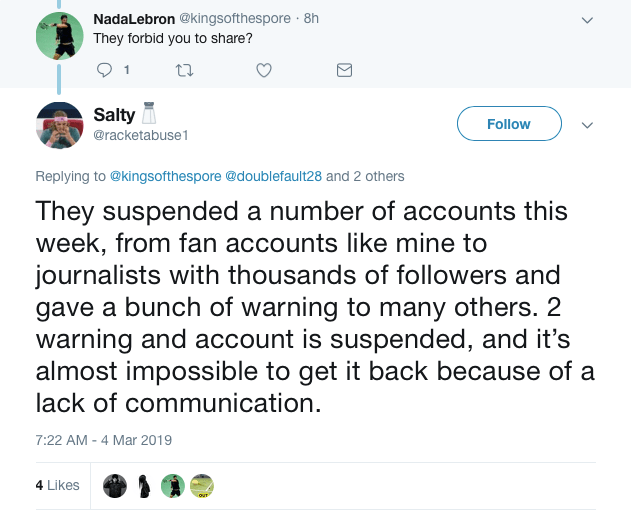631x519 pixels.
Task: Click the NadaLebron display name
Action: [x=135, y=19]
